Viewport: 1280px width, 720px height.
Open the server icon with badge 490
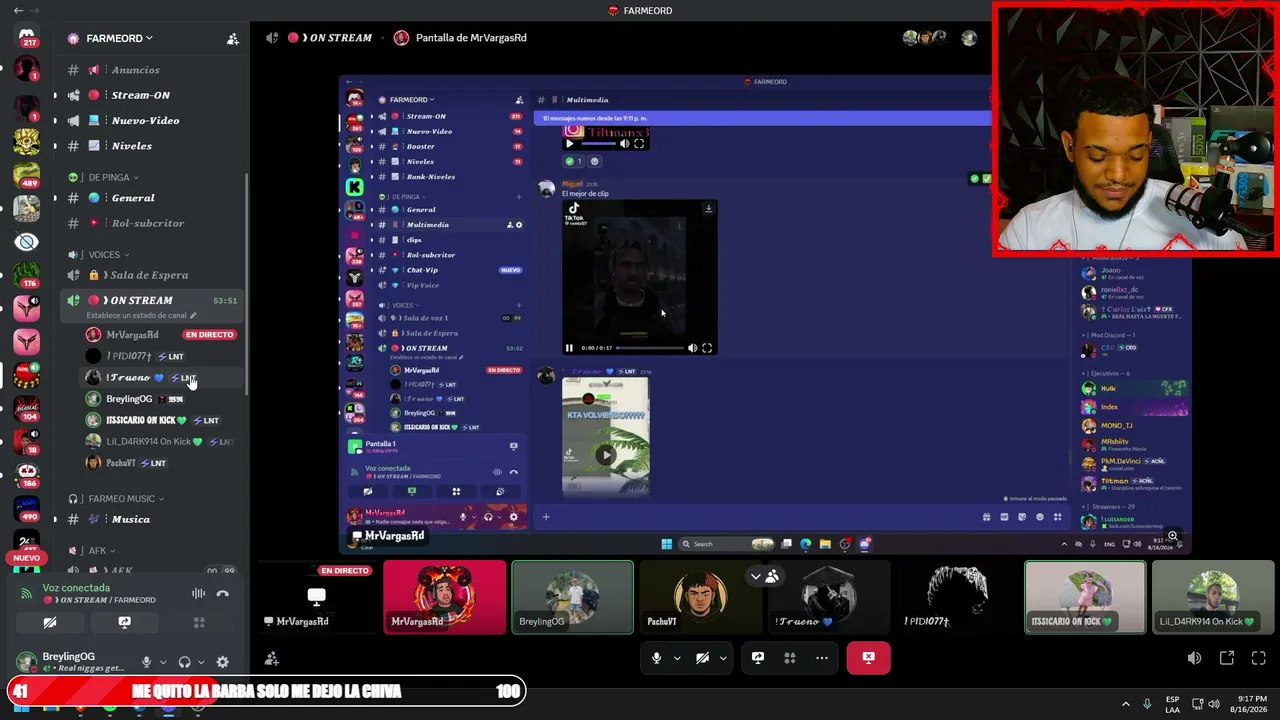click(x=27, y=508)
